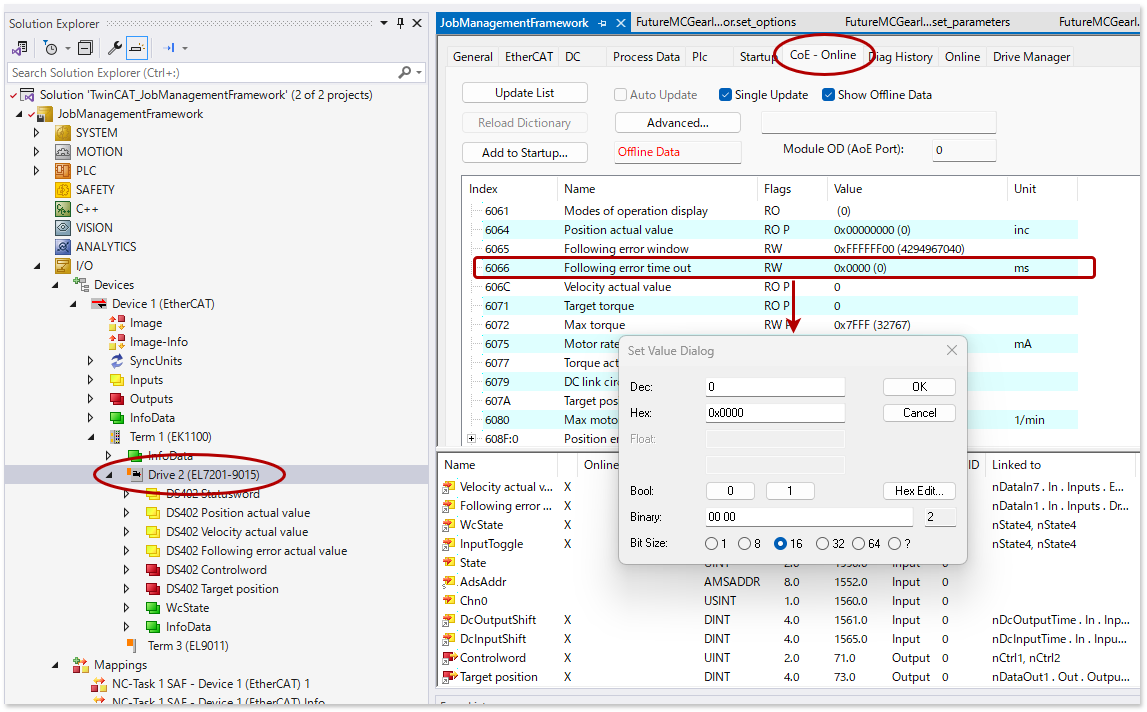Expand DS402 Position actual value node
Image resolution: width=1147 pixels, height=712 pixels.
[x=127, y=513]
